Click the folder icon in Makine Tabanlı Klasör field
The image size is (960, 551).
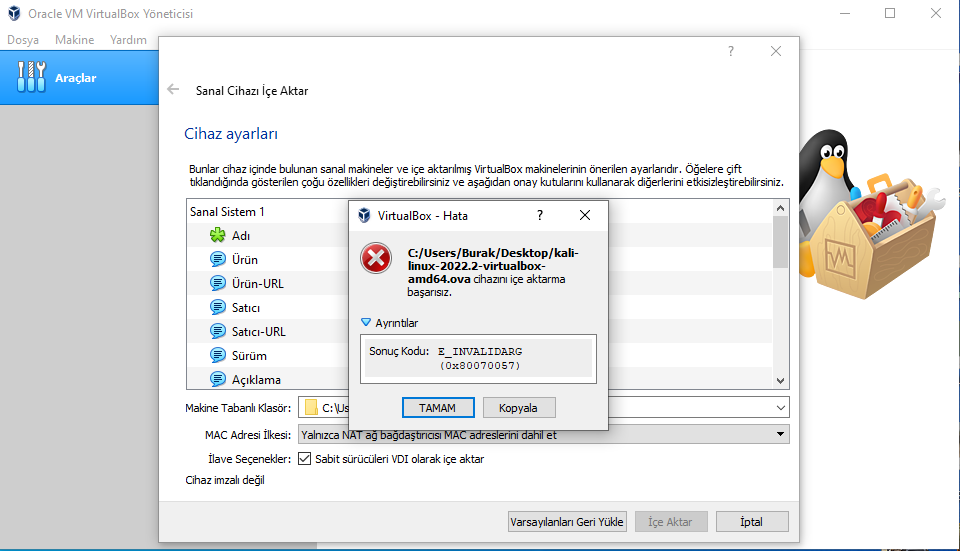tap(311, 408)
